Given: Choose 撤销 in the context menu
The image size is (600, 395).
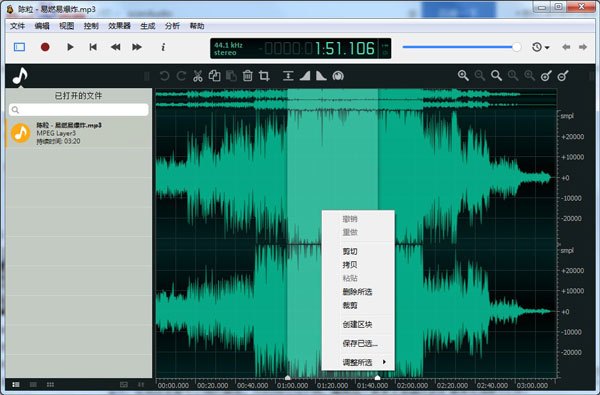Looking at the screenshot, I should pyautogui.click(x=358, y=219).
